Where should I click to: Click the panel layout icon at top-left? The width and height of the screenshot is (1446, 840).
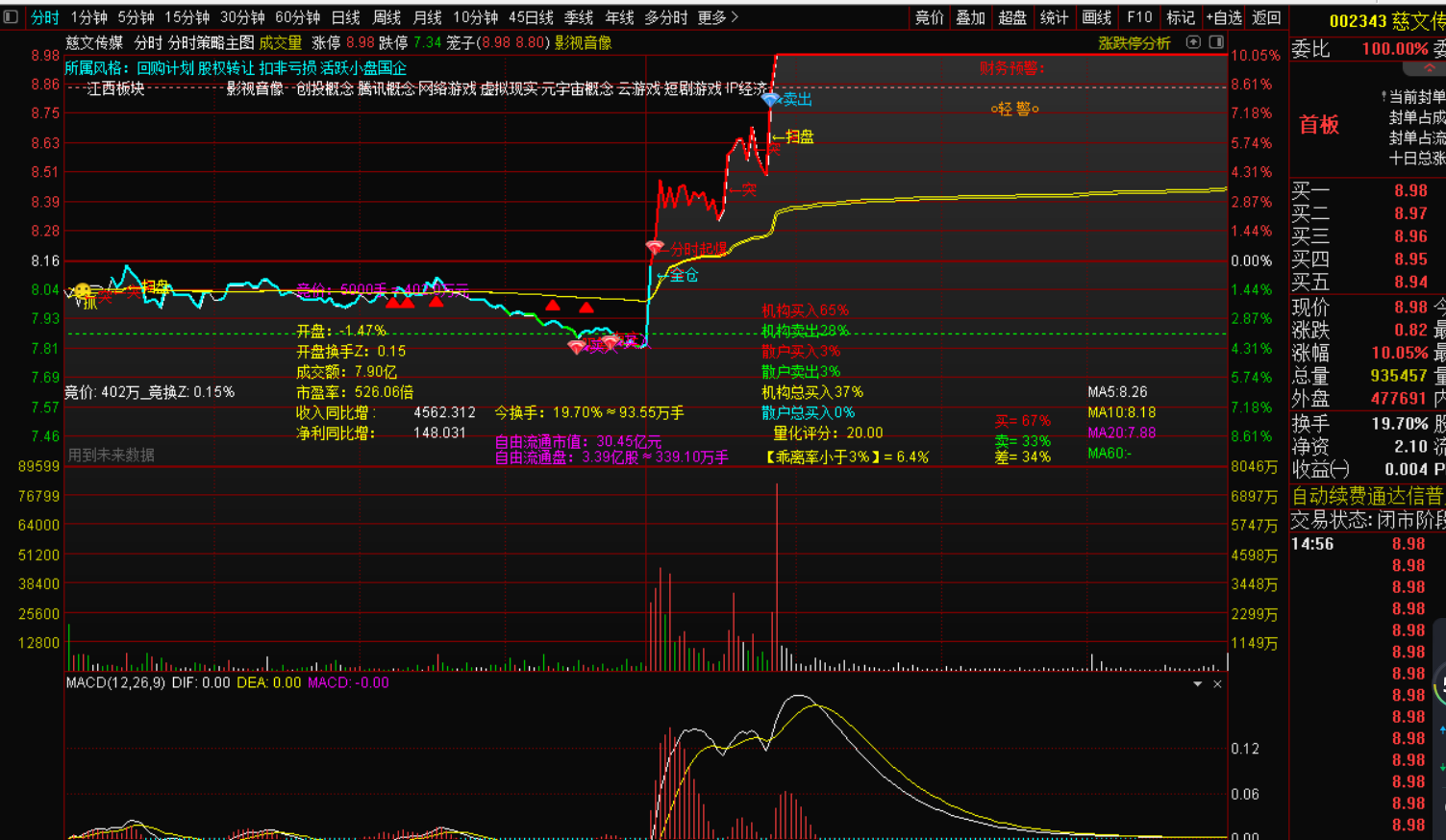(x=11, y=16)
